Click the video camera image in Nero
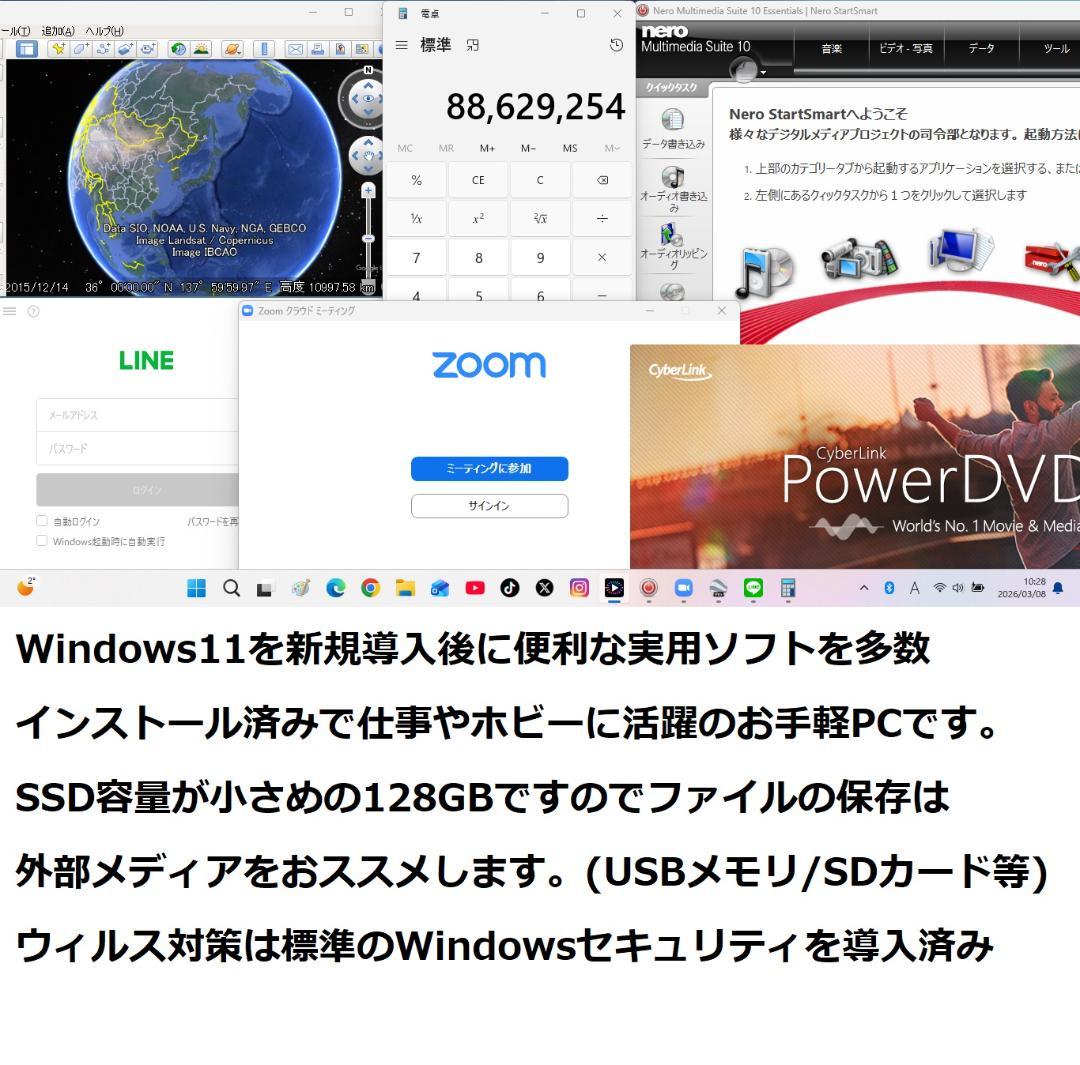 pyautogui.click(x=860, y=258)
